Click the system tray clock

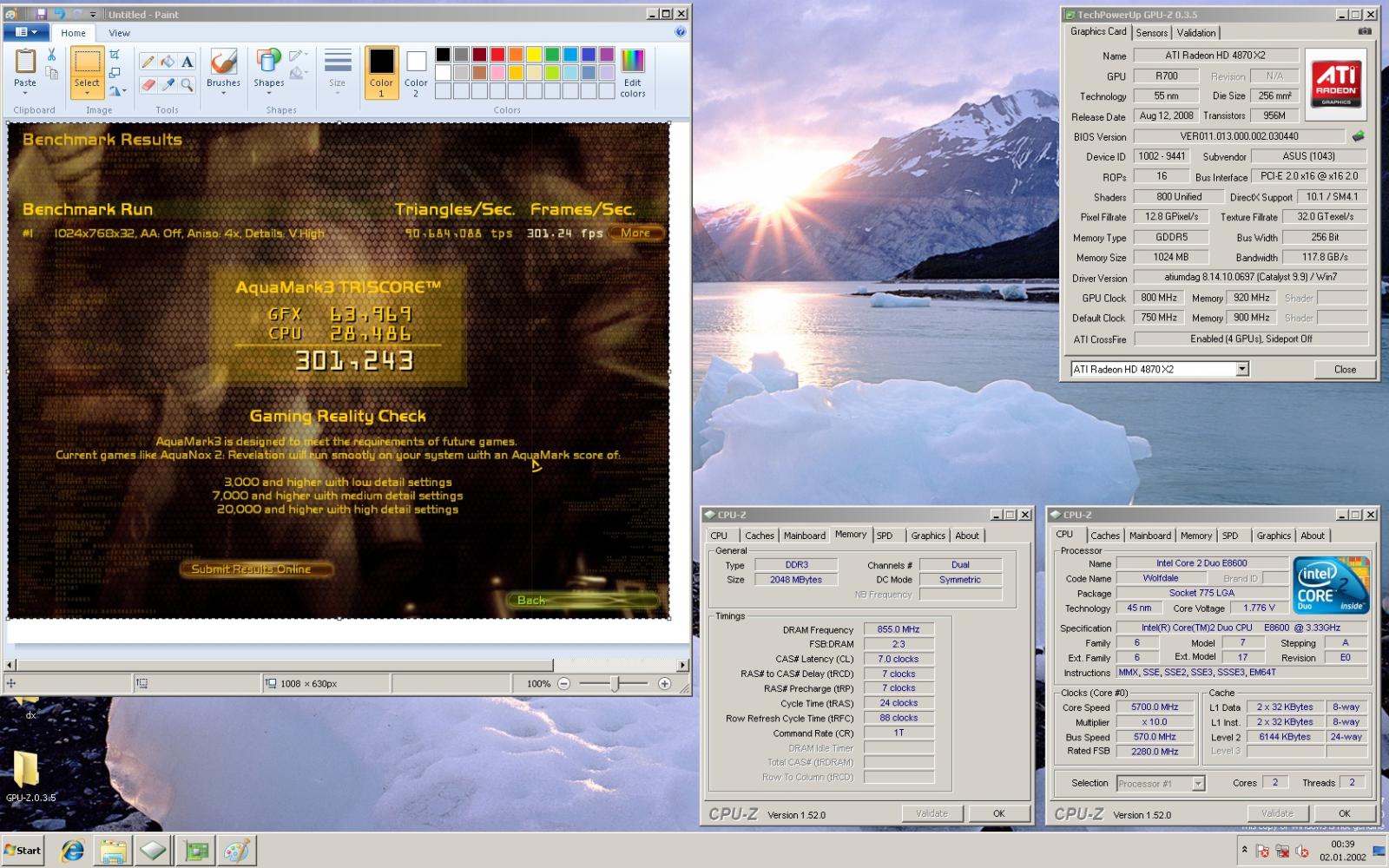(1342, 850)
